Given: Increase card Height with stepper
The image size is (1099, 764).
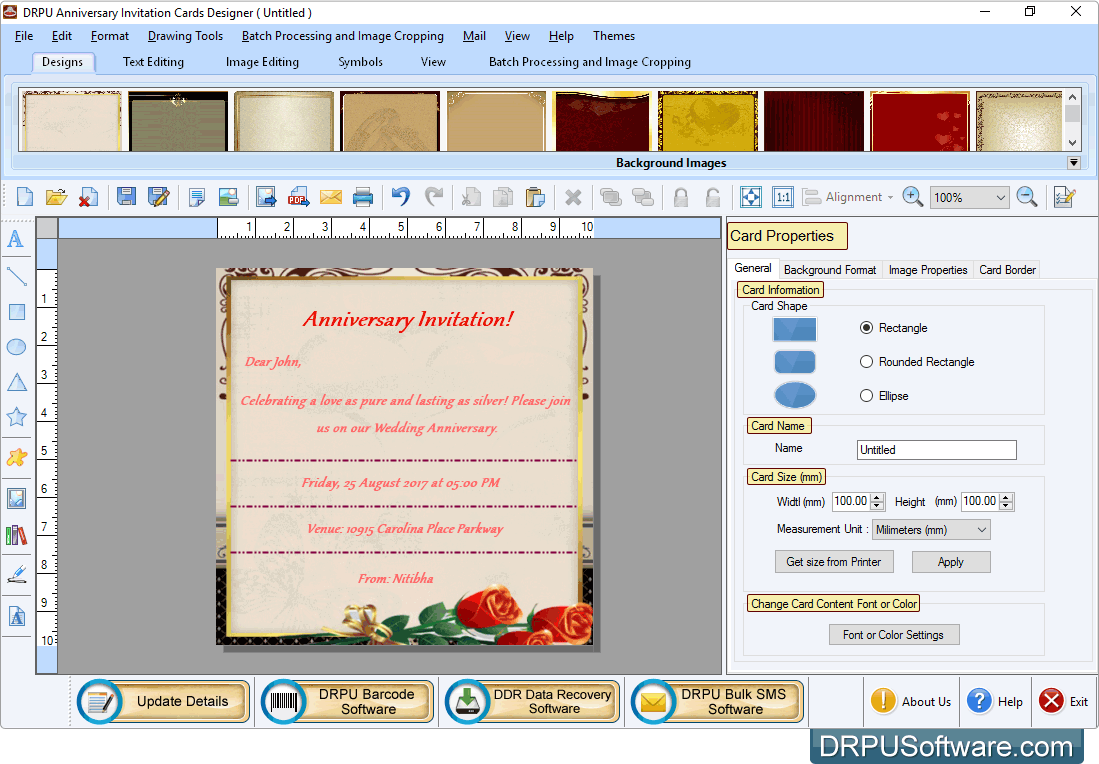Looking at the screenshot, I should click(1006, 497).
